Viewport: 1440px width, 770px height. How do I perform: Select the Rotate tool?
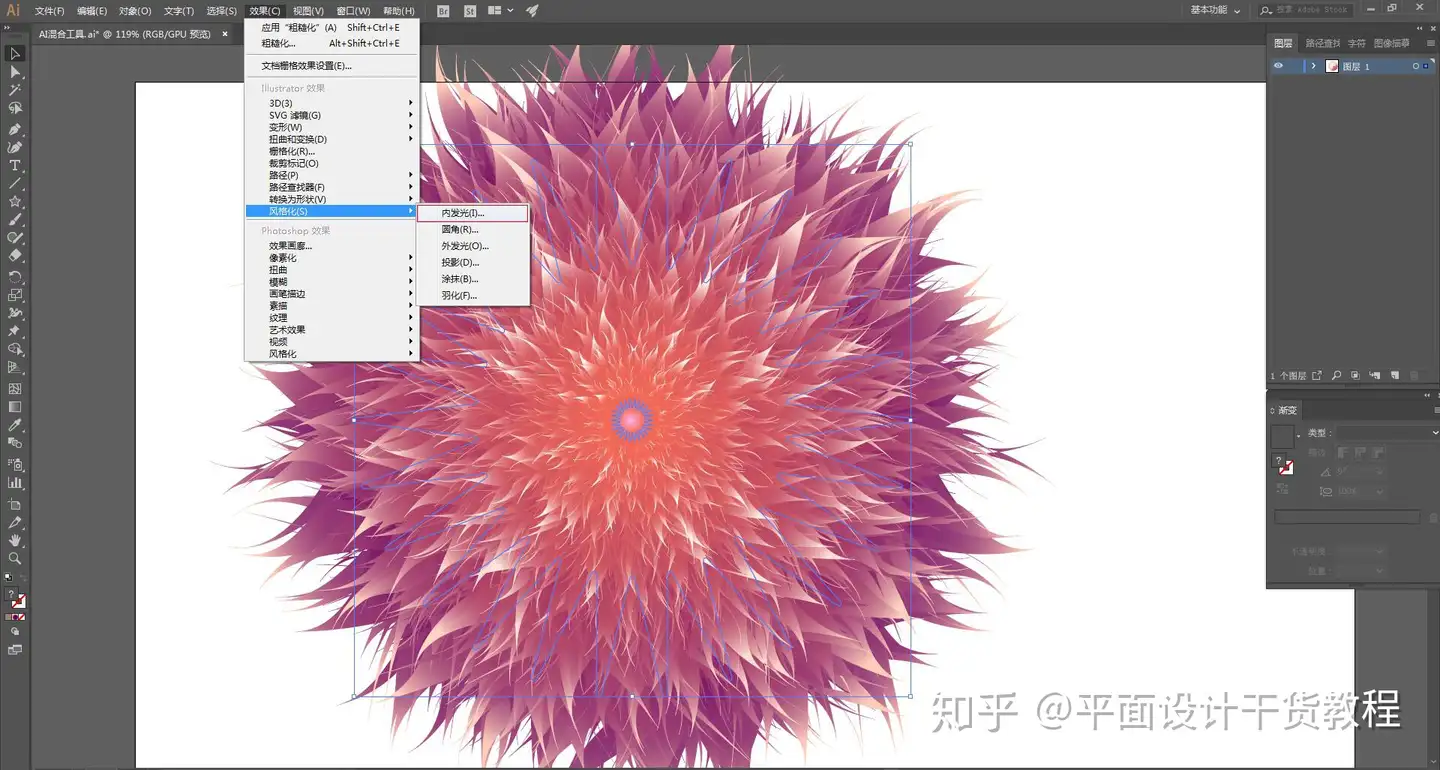tap(15, 277)
